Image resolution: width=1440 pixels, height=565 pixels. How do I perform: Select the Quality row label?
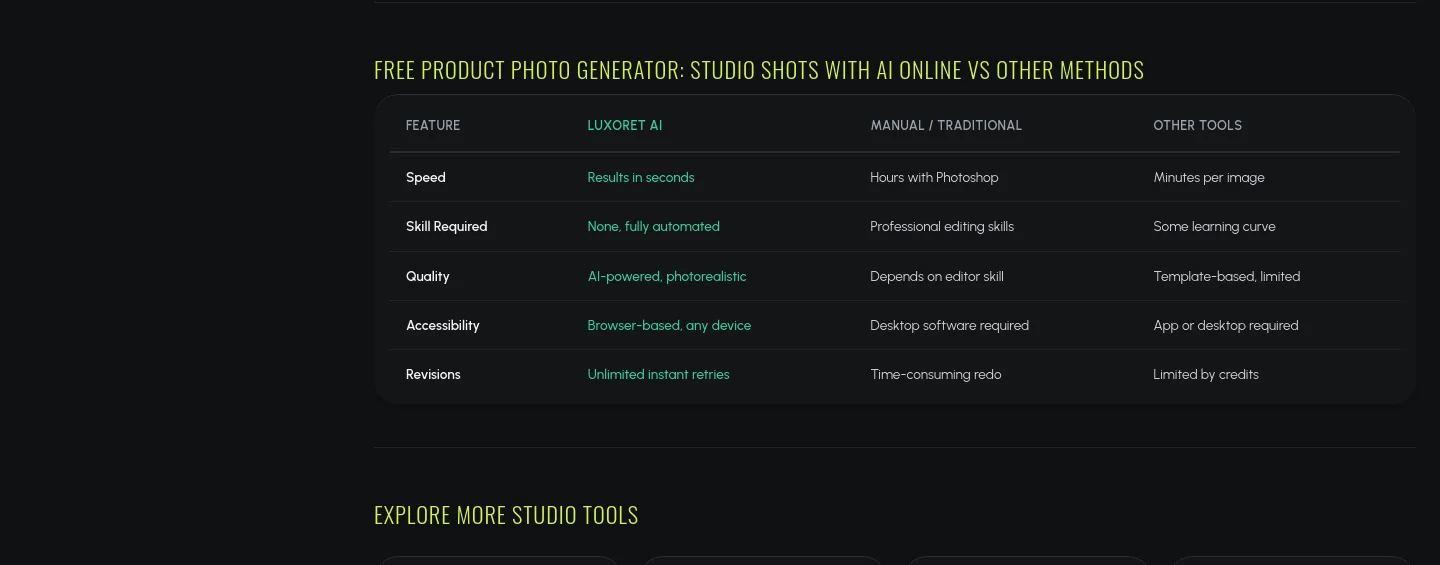pos(428,276)
